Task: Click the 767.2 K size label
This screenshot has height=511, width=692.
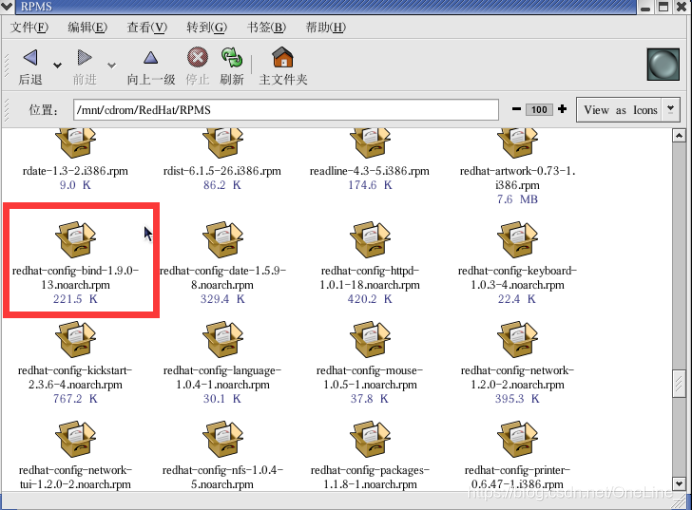Action: tap(75, 399)
